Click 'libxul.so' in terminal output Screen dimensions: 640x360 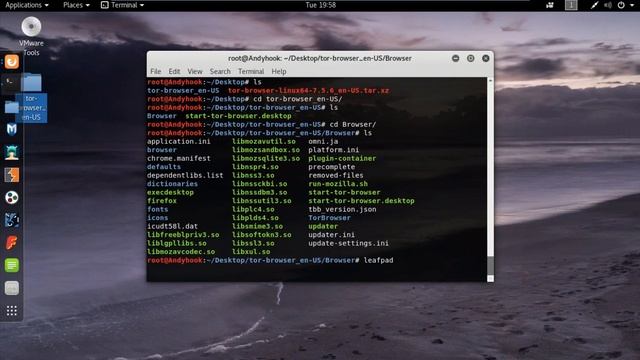click(x=251, y=252)
